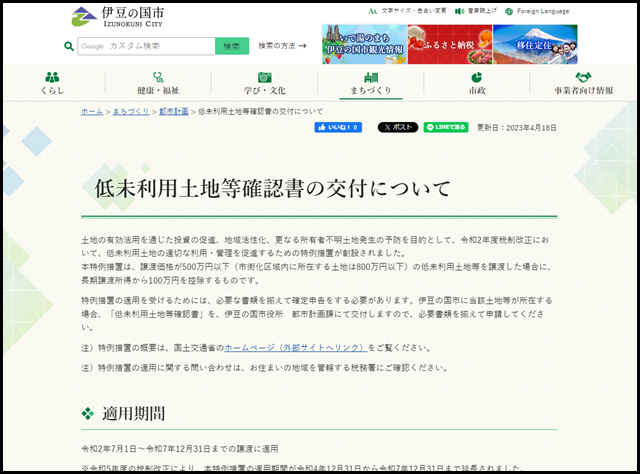Open the 検索の方法 link
640x474 pixels.
point(282,46)
